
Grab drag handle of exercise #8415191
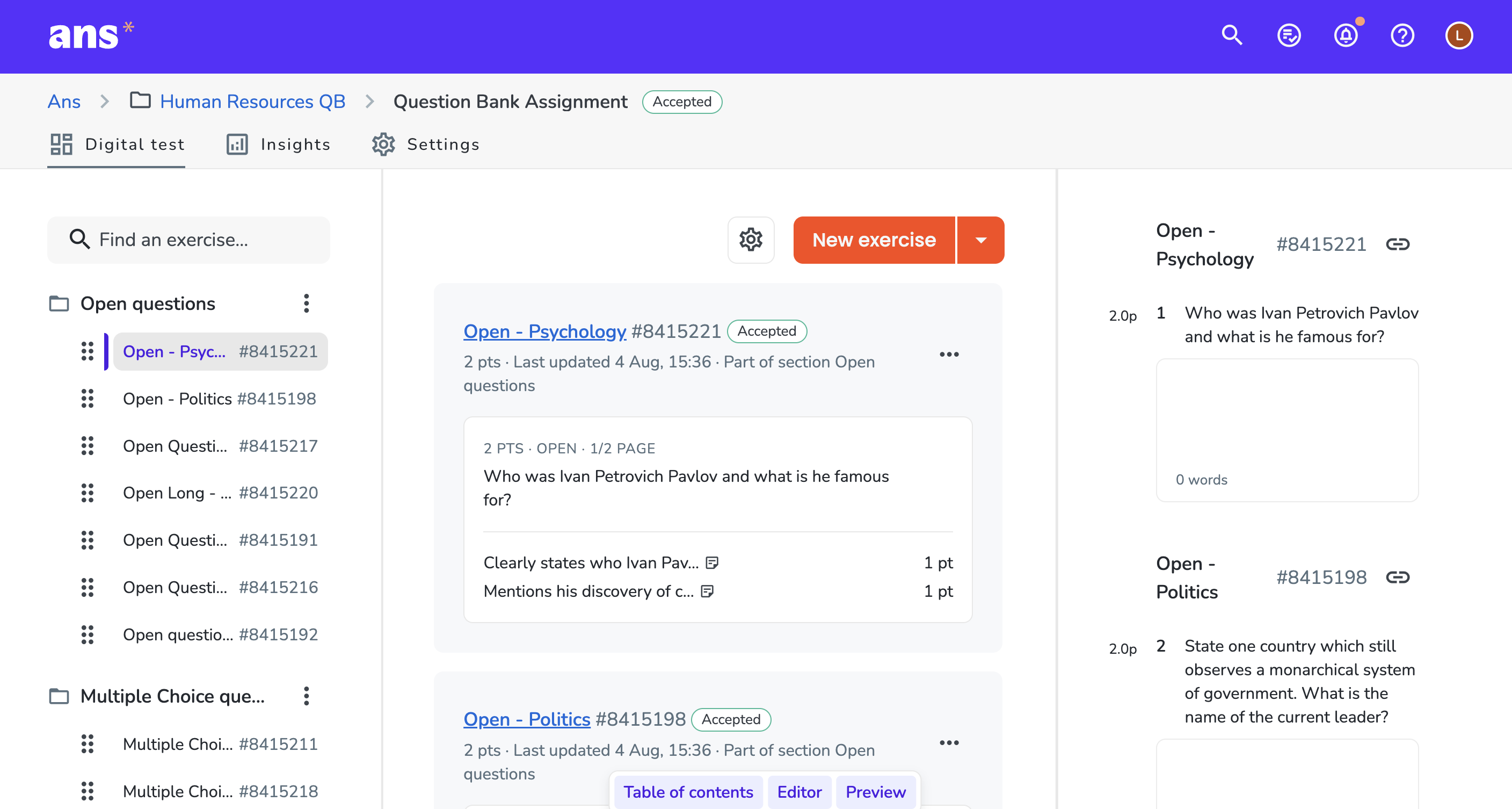88,539
